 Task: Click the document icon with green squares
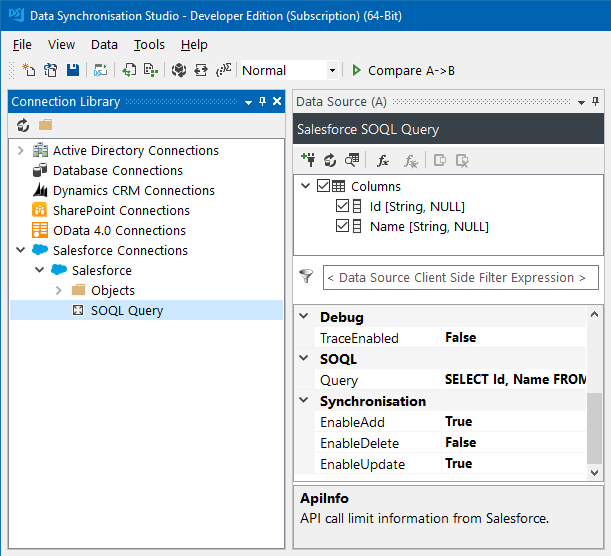(x=151, y=70)
